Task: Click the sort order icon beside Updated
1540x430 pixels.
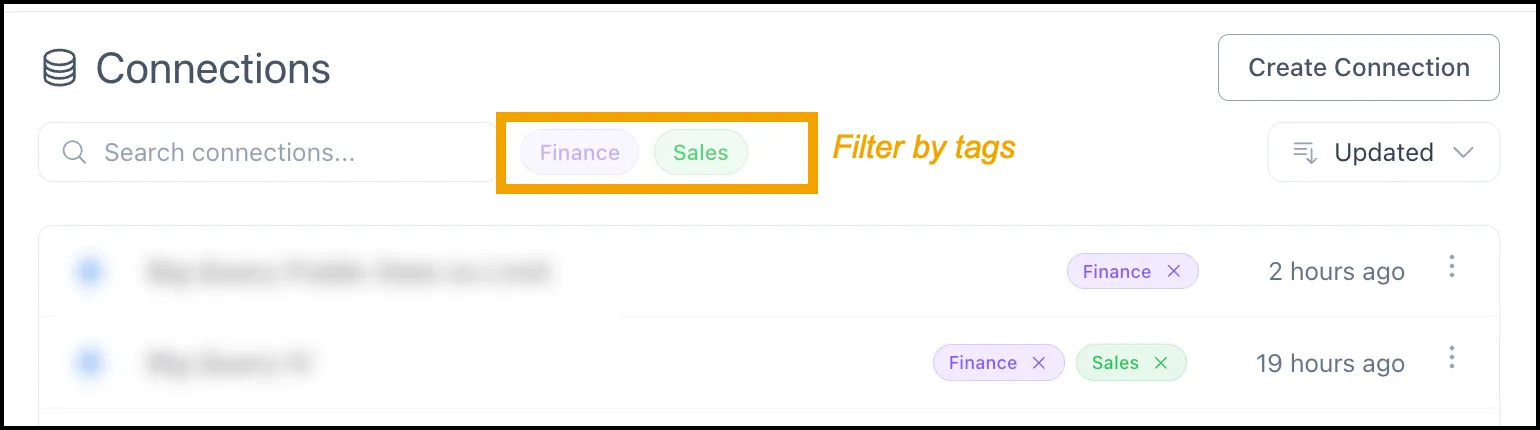Action: pos(1304,152)
